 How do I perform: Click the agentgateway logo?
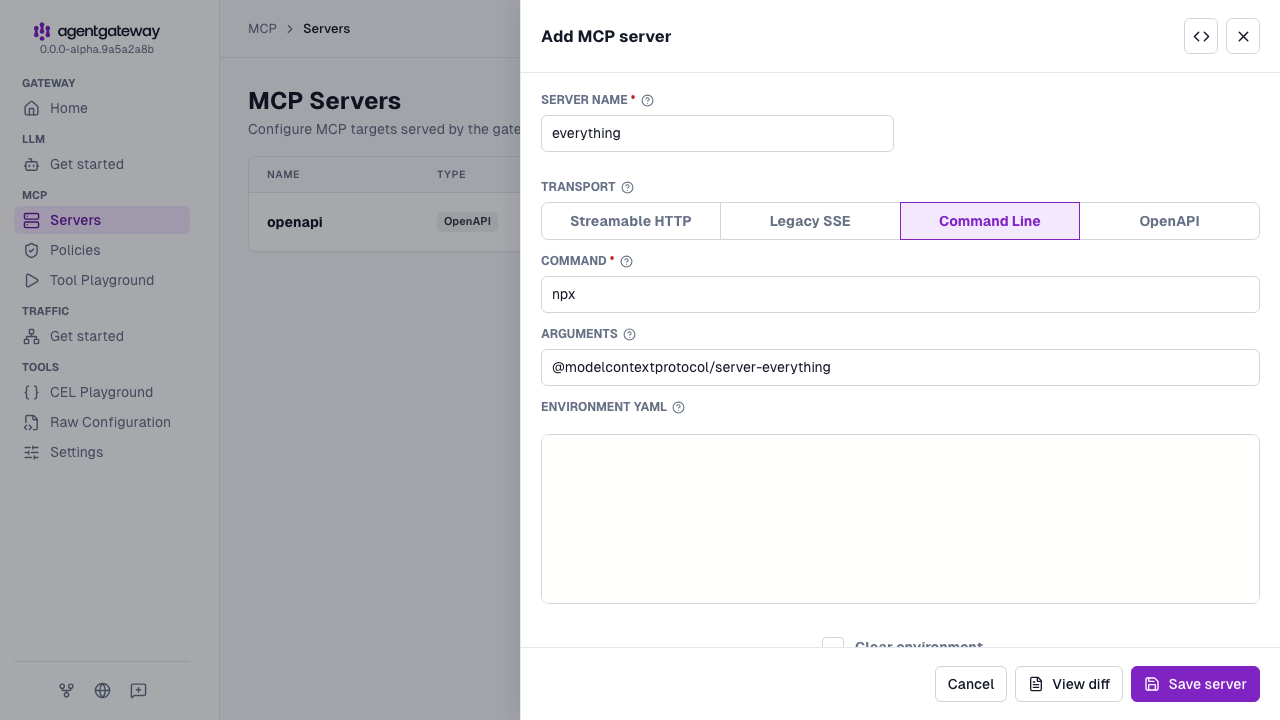pyautogui.click(x=97, y=31)
